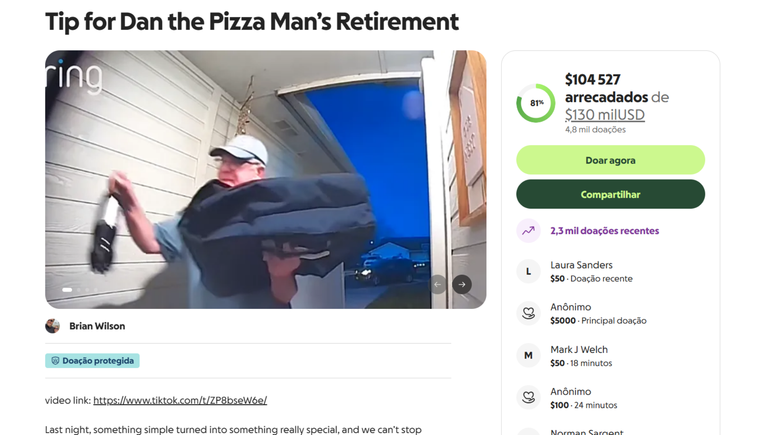
Task: Open the Doação protegida badge
Action: (x=92, y=361)
